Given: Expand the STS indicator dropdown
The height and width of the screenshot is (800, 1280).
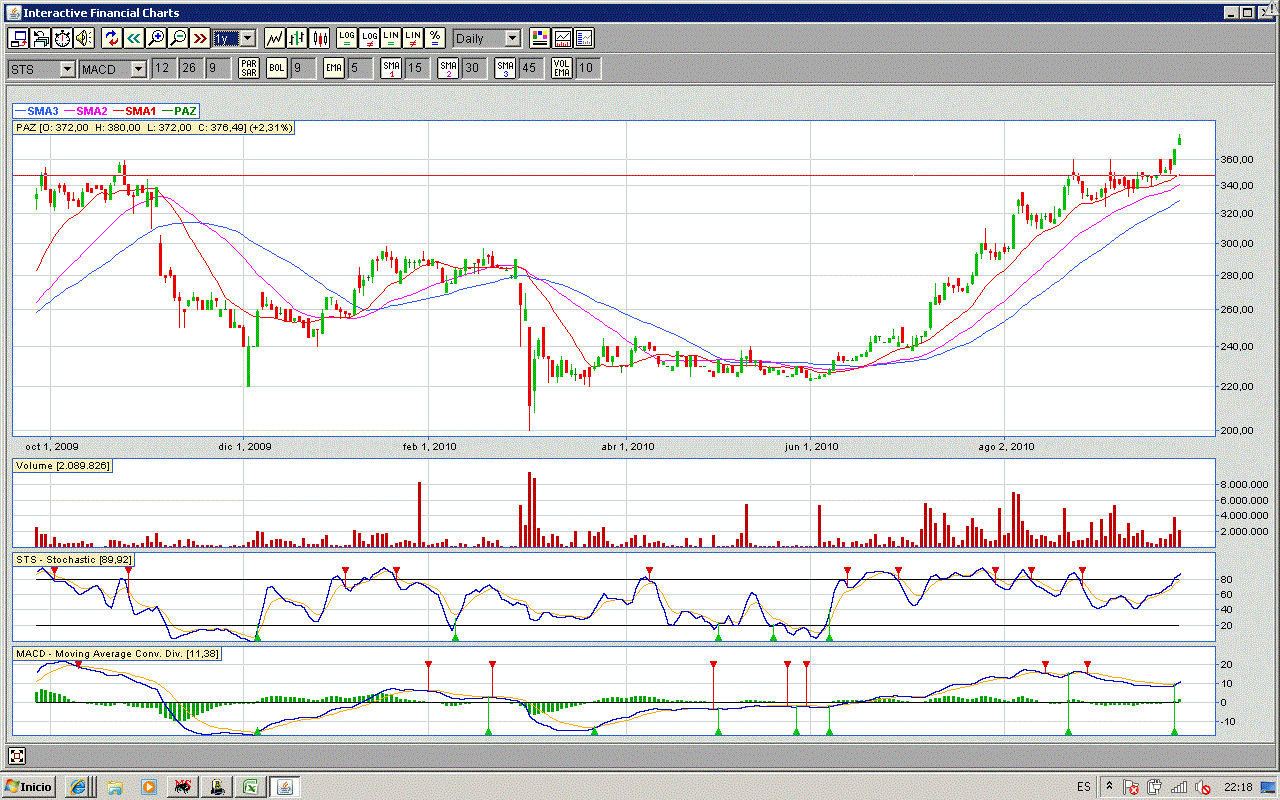Looking at the screenshot, I should (67, 68).
